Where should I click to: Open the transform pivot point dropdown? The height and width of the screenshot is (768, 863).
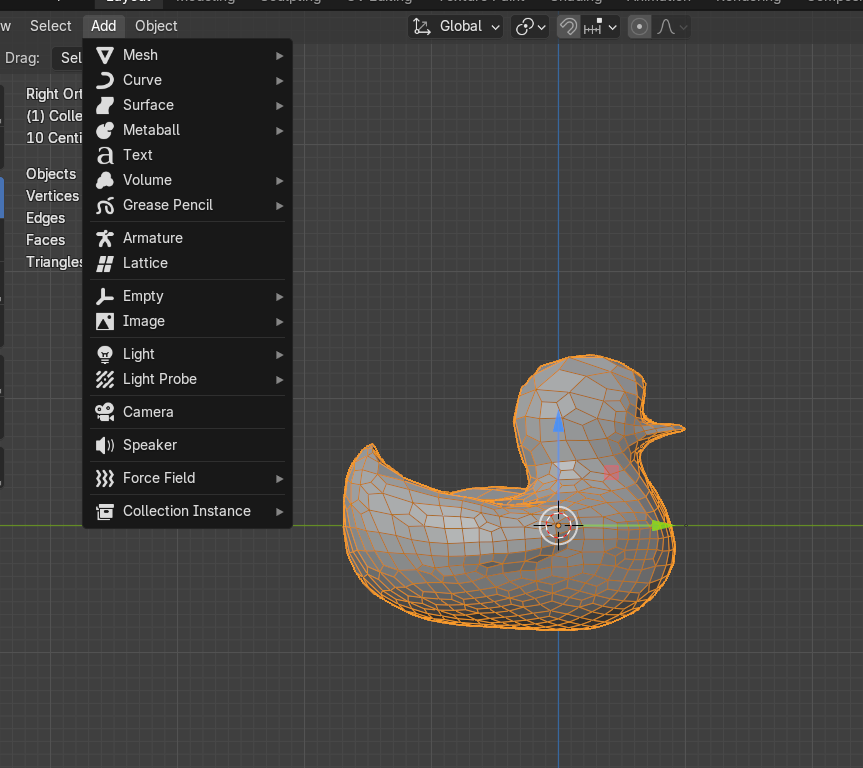coord(531,26)
